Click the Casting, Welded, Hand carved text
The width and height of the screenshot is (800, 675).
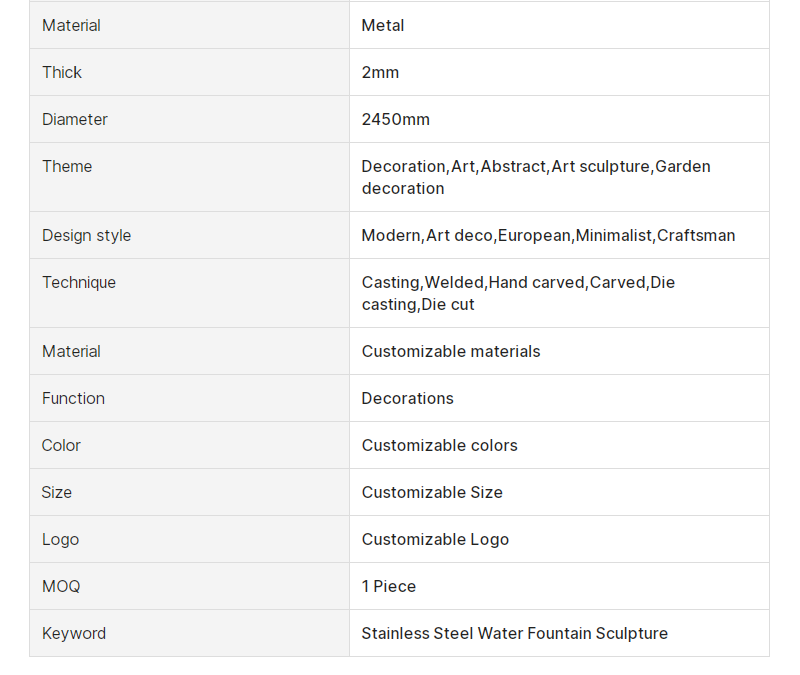(518, 293)
